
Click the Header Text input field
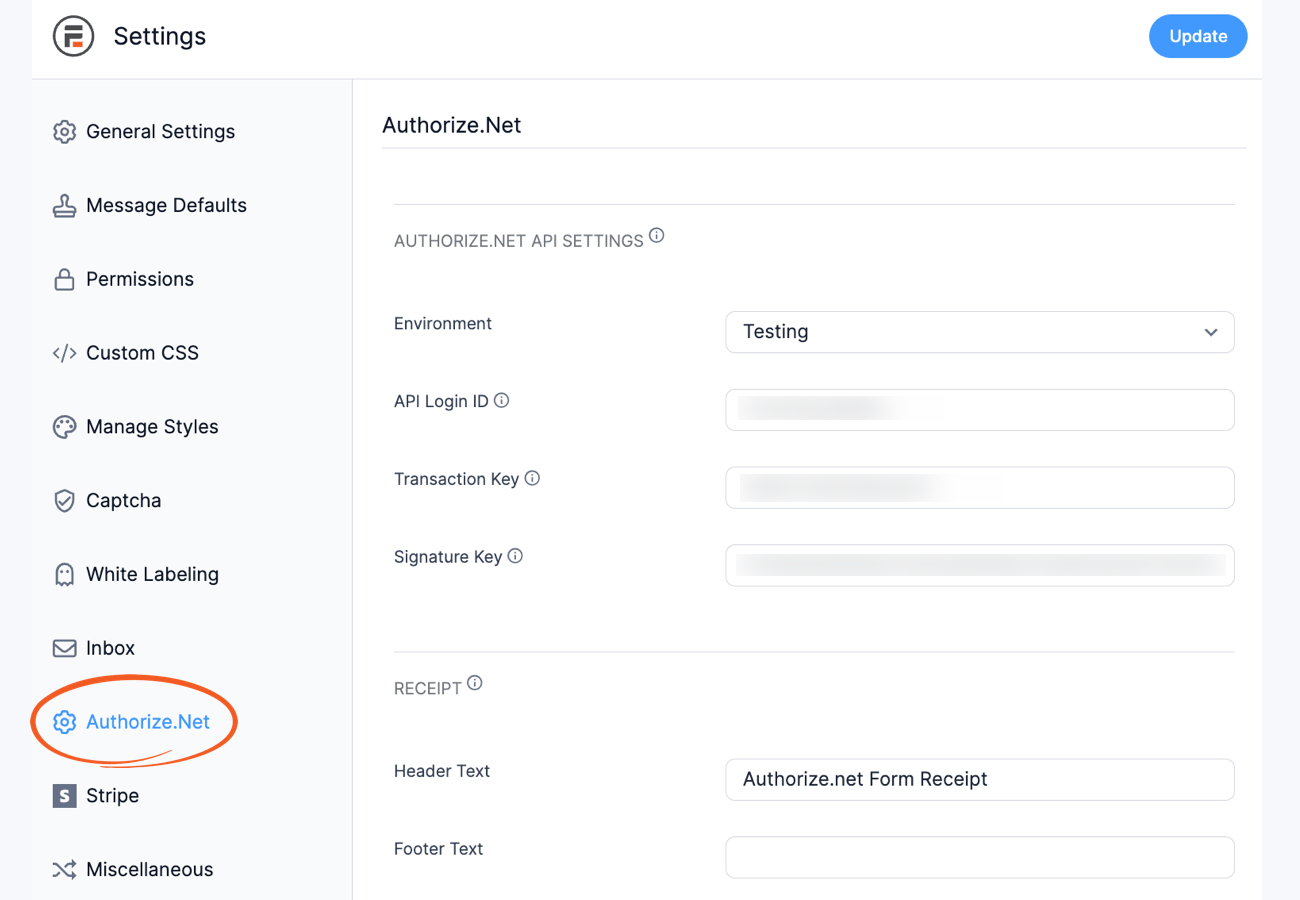click(980, 780)
